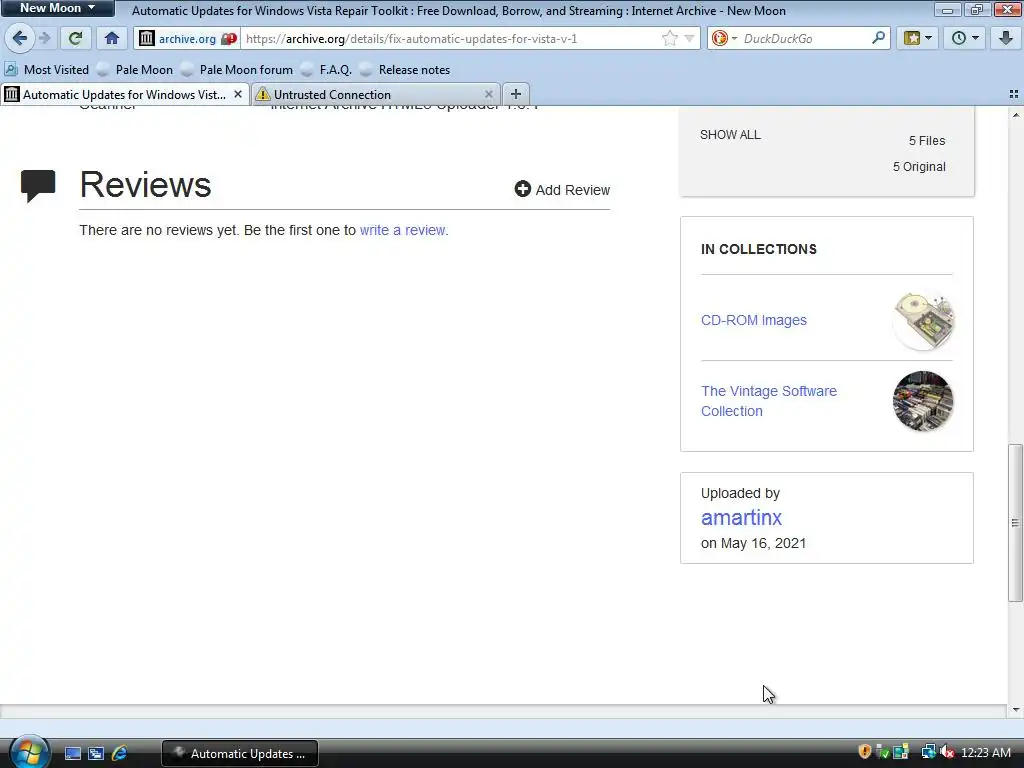The height and width of the screenshot is (768, 1024).
Task: Open the tab groups icon
Action: (1014, 95)
